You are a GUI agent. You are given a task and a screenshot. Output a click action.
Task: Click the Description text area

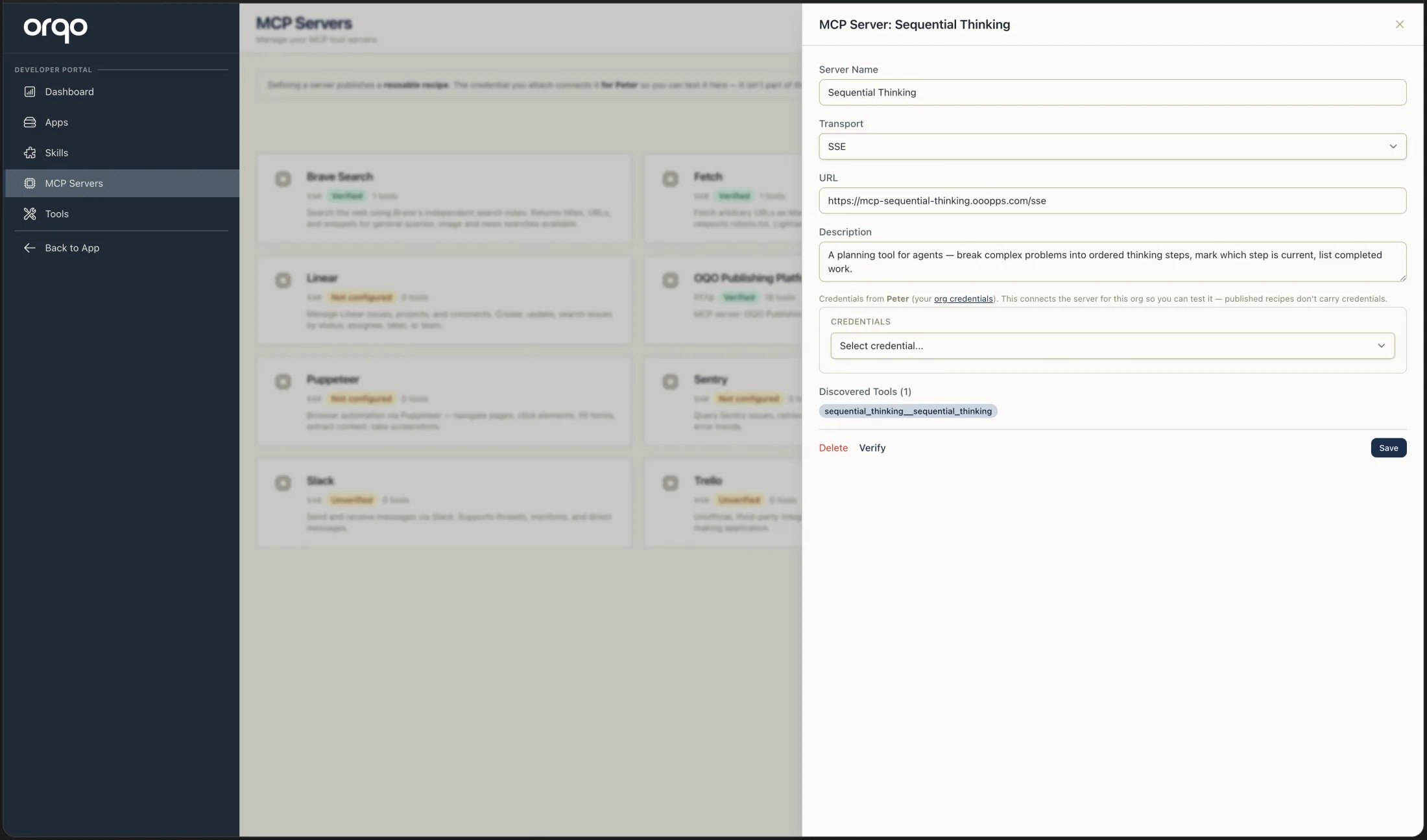(x=1112, y=261)
